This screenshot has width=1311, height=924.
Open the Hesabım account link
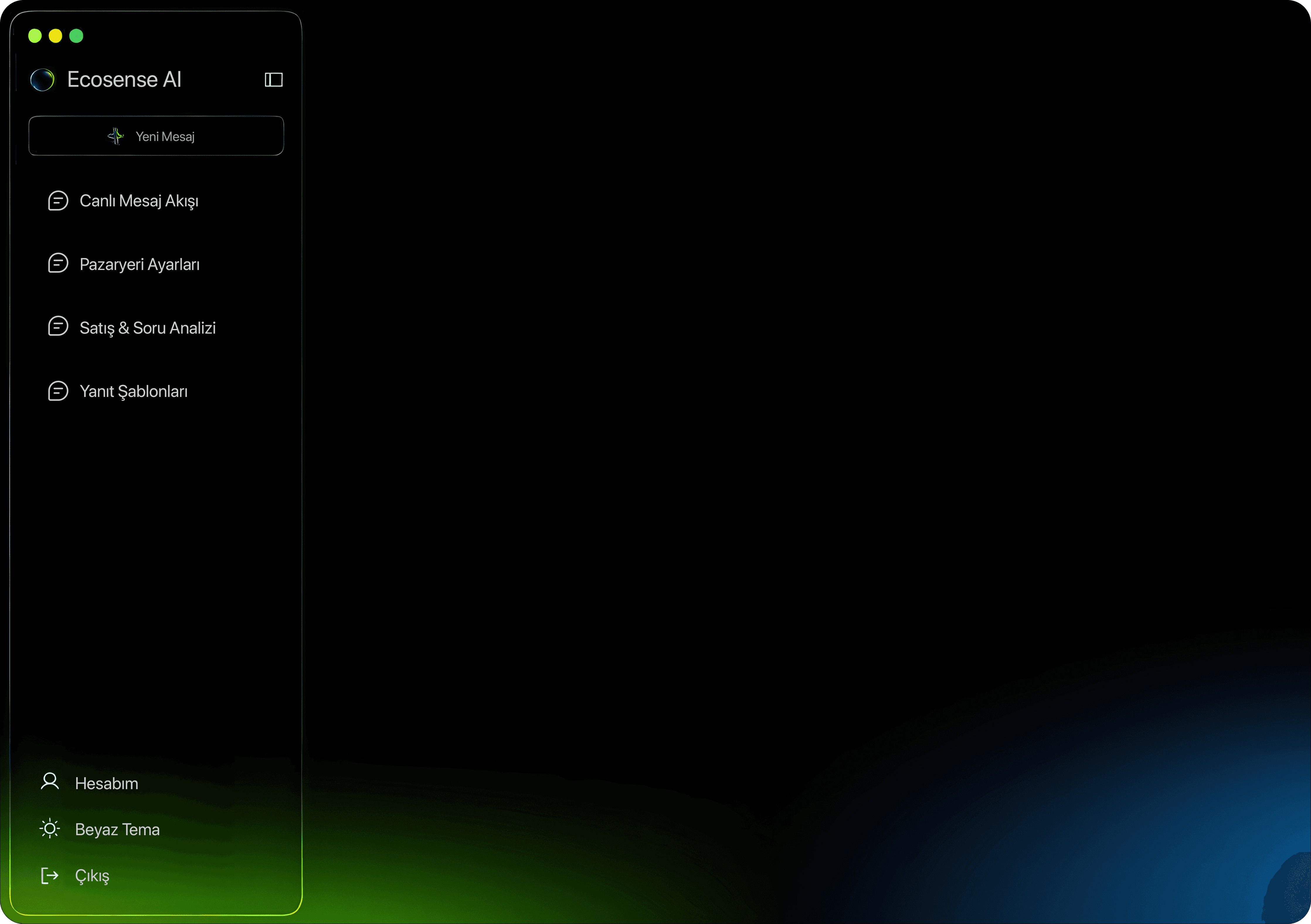[106, 784]
